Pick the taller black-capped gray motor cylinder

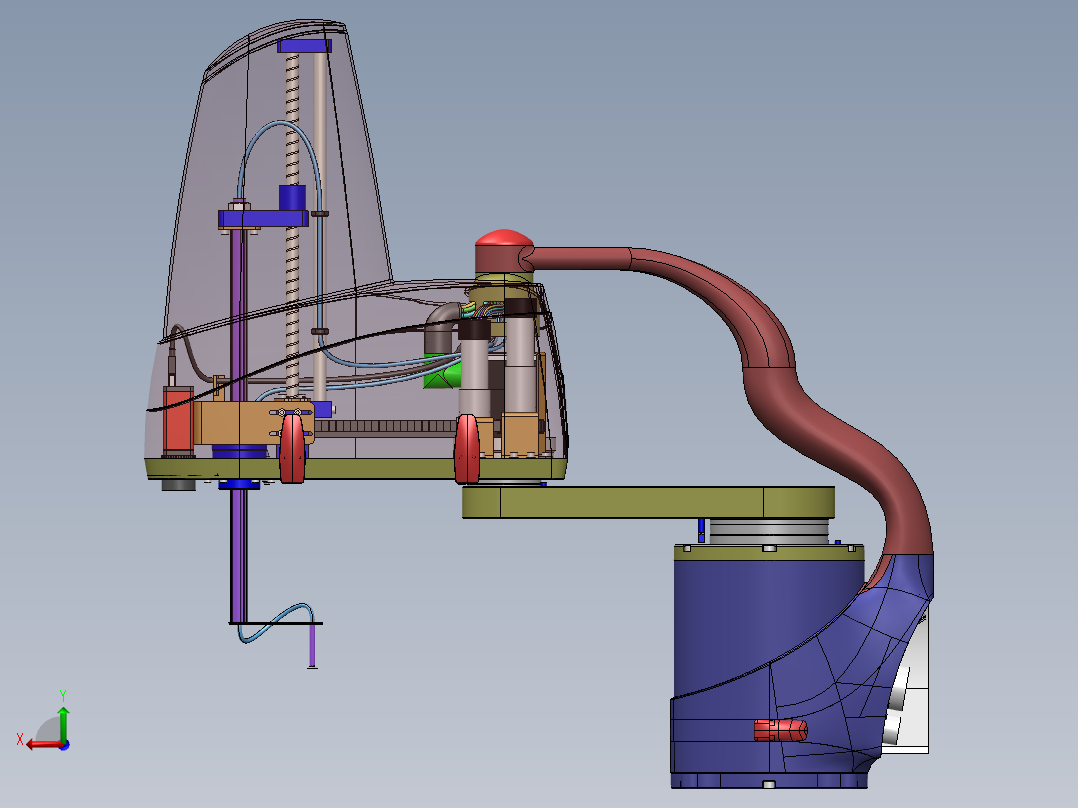point(520,354)
